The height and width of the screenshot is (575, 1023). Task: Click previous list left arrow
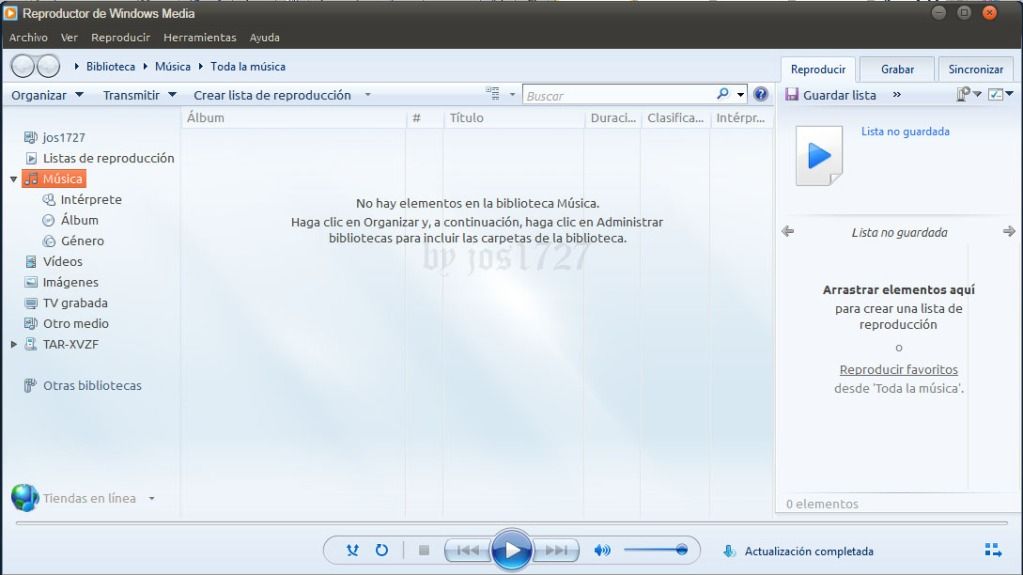click(787, 231)
